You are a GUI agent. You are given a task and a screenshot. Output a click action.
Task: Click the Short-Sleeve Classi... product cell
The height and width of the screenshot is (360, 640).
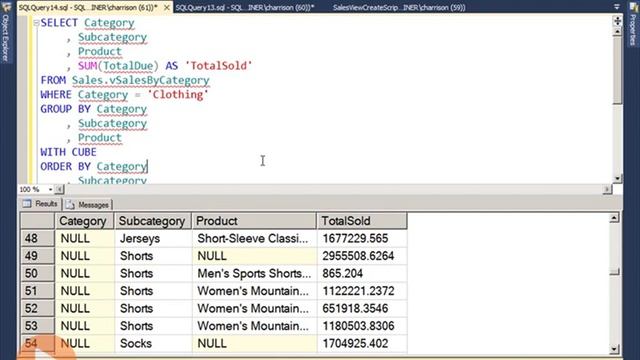254,238
